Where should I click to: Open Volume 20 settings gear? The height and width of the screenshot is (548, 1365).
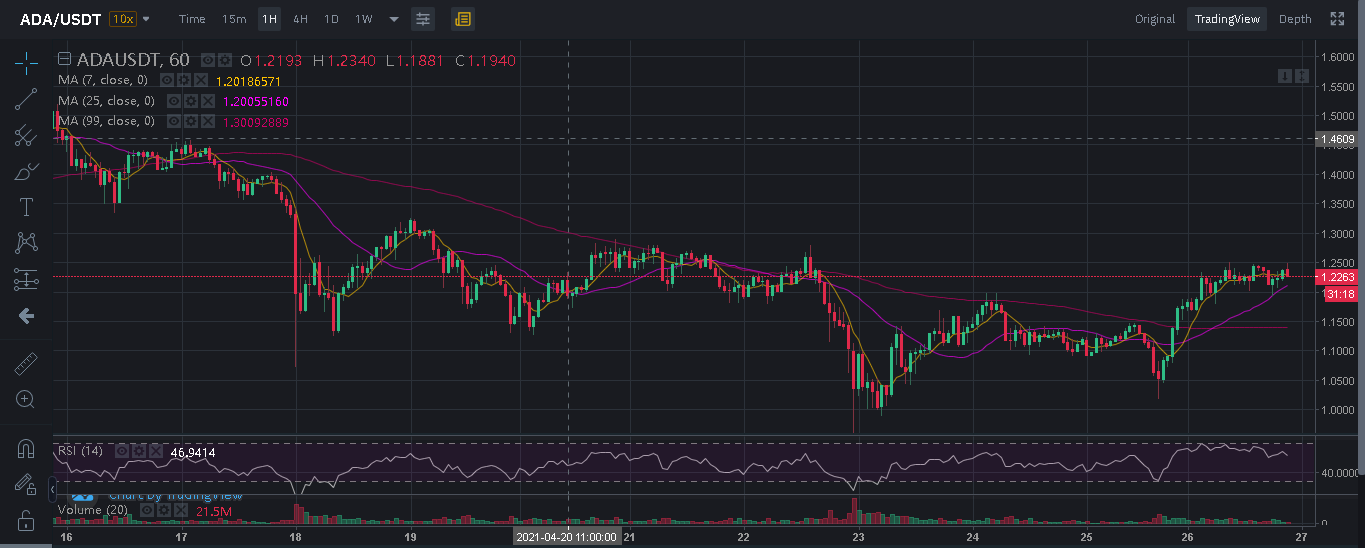coord(164,510)
